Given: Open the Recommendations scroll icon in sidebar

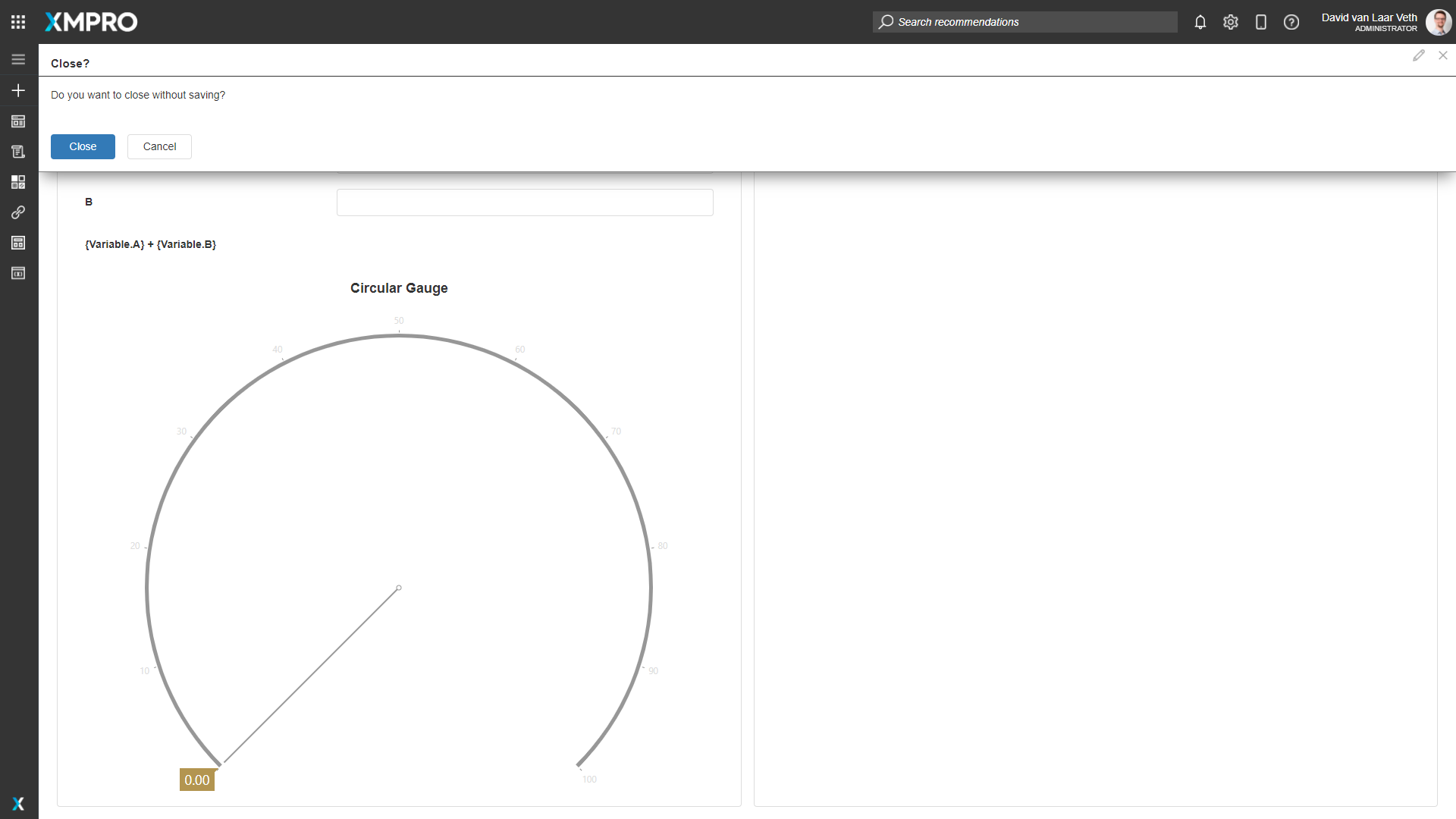Looking at the screenshot, I should point(18,152).
